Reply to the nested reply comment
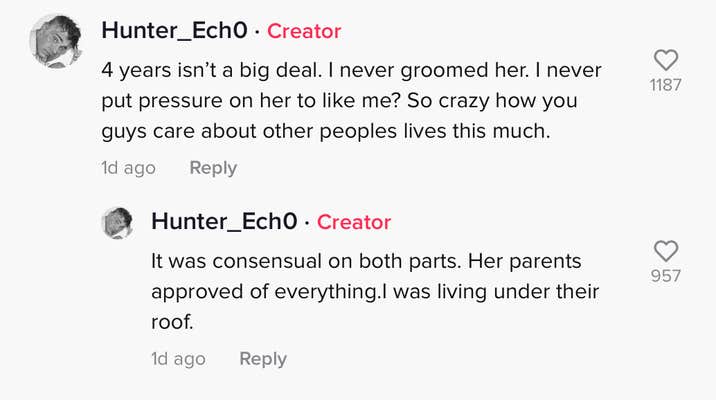Screen dimensions: 716x400 [x=263, y=359]
